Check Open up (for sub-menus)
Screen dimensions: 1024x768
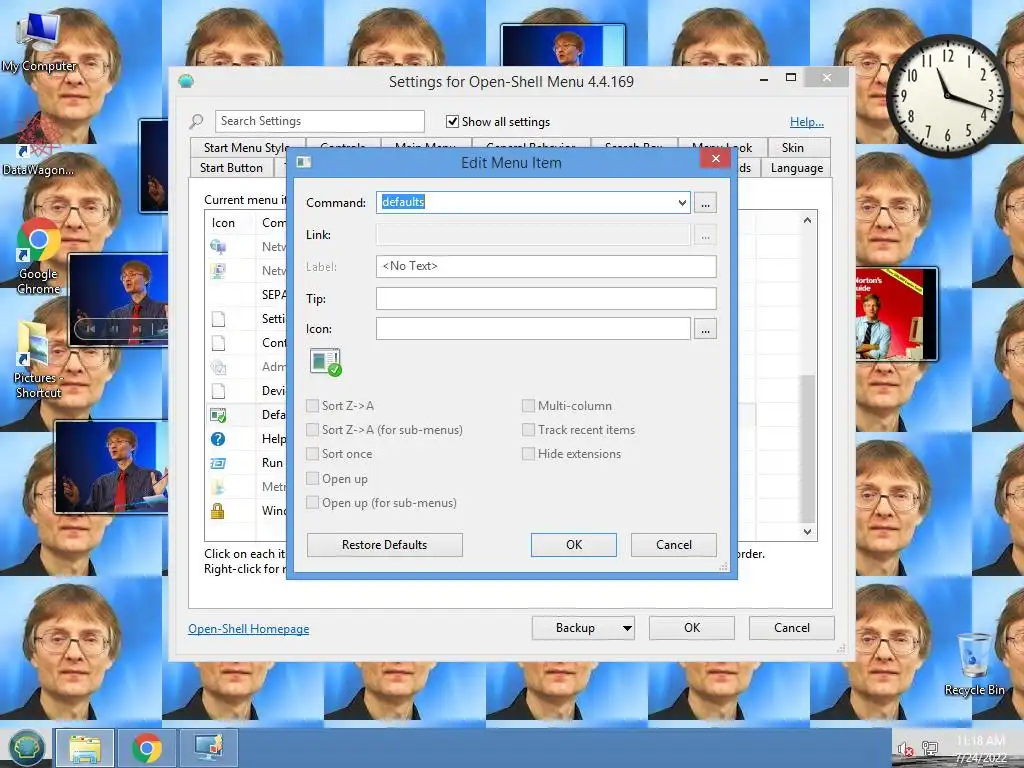(312, 503)
